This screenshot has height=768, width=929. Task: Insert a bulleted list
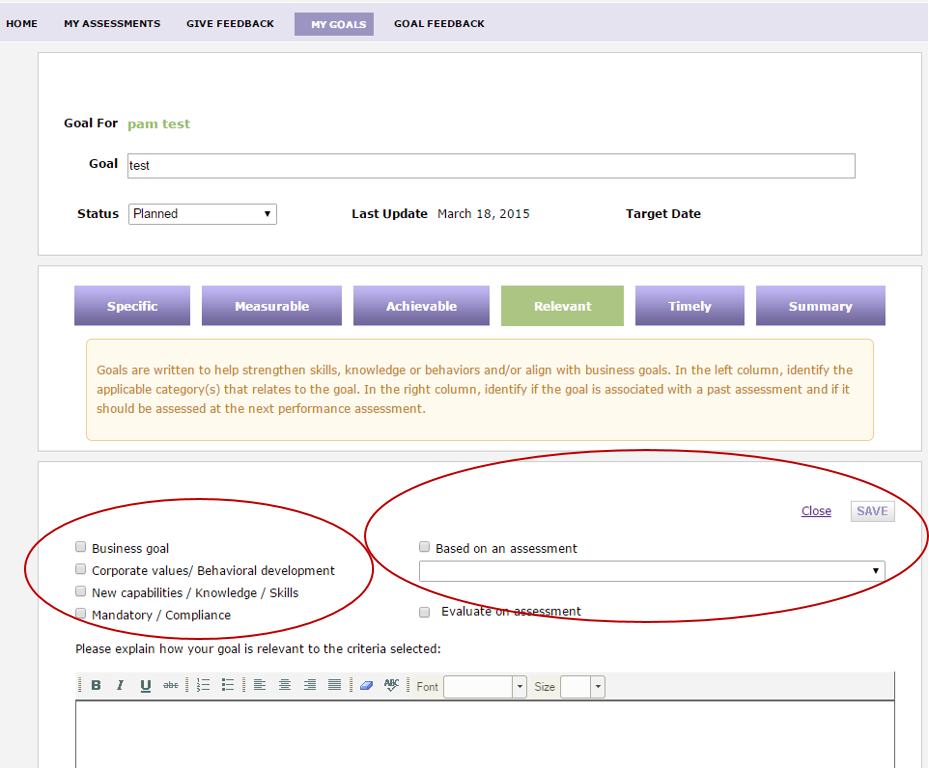pyautogui.click(x=228, y=686)
